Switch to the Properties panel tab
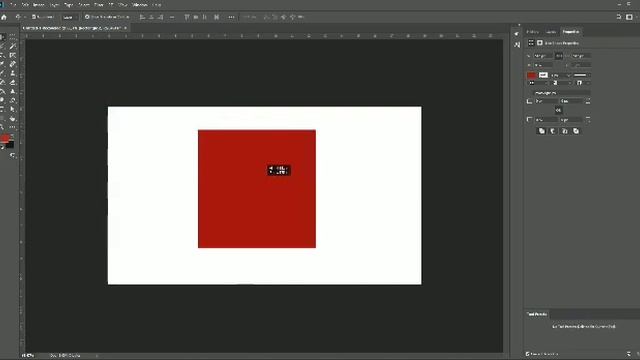640x360 pixels. (571, 31)
